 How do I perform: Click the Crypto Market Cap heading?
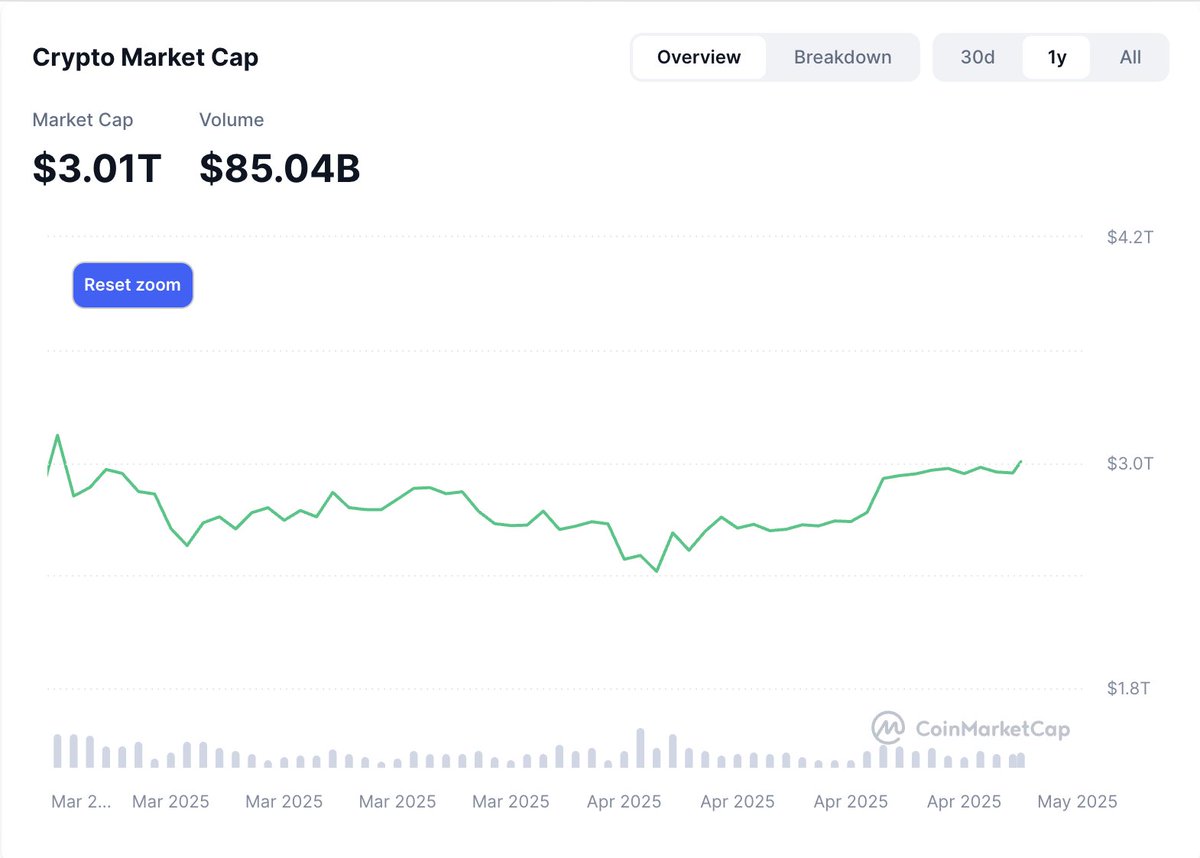coord(145,57)
